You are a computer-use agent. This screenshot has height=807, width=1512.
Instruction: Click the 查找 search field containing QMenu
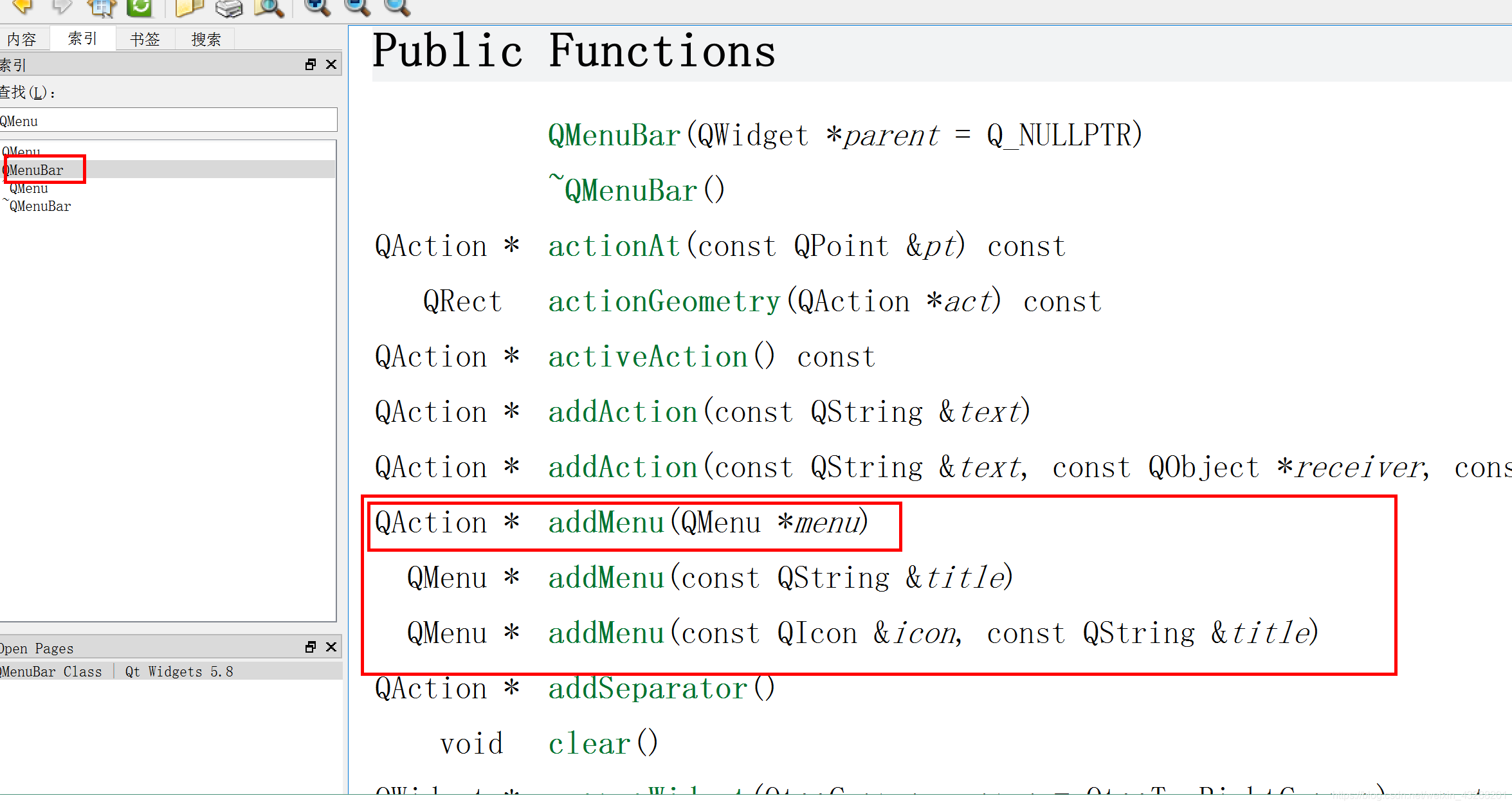(168, 120)
